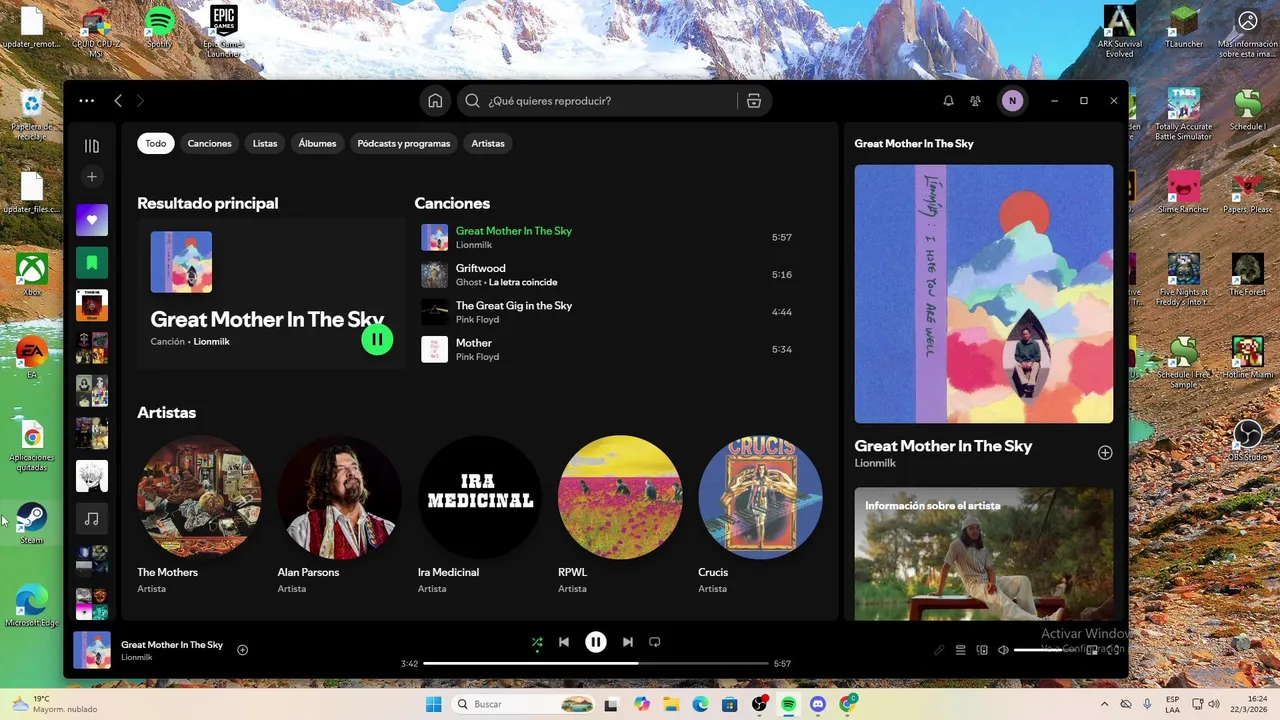Viewport: 1280px width, 720px height.
Task: Toggle repeat mode
Action: 655,642
